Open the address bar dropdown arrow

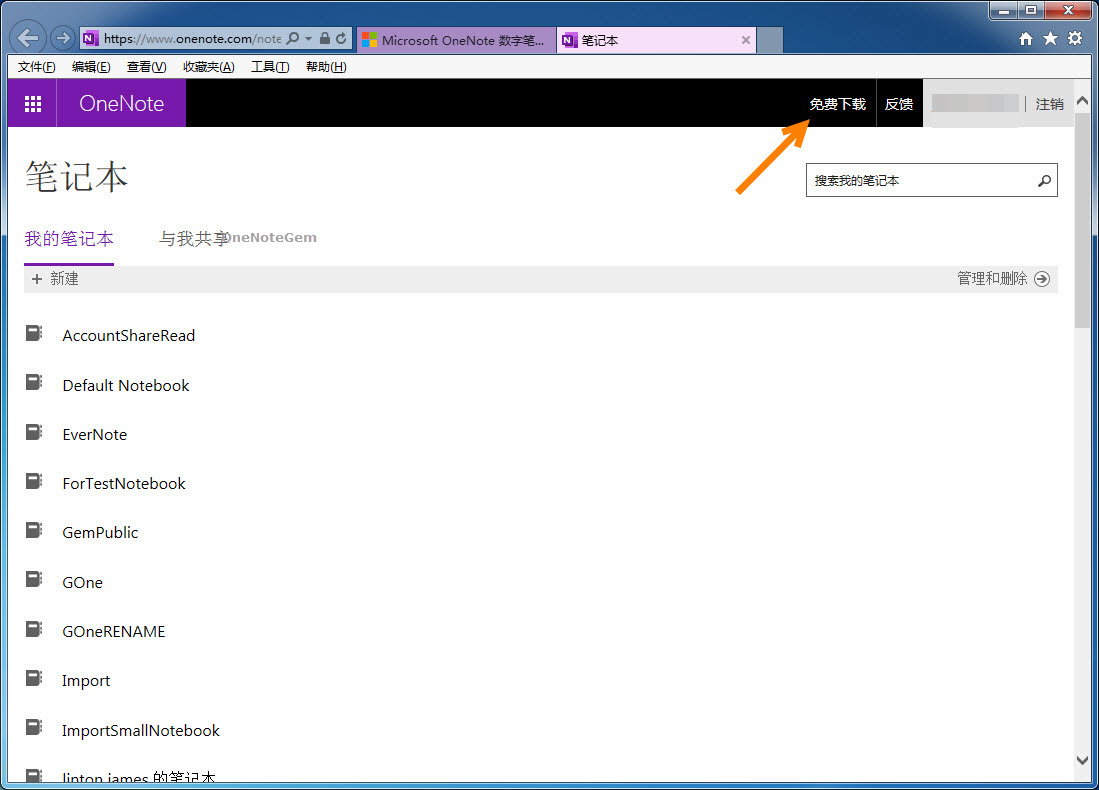(x=308, y=39)
